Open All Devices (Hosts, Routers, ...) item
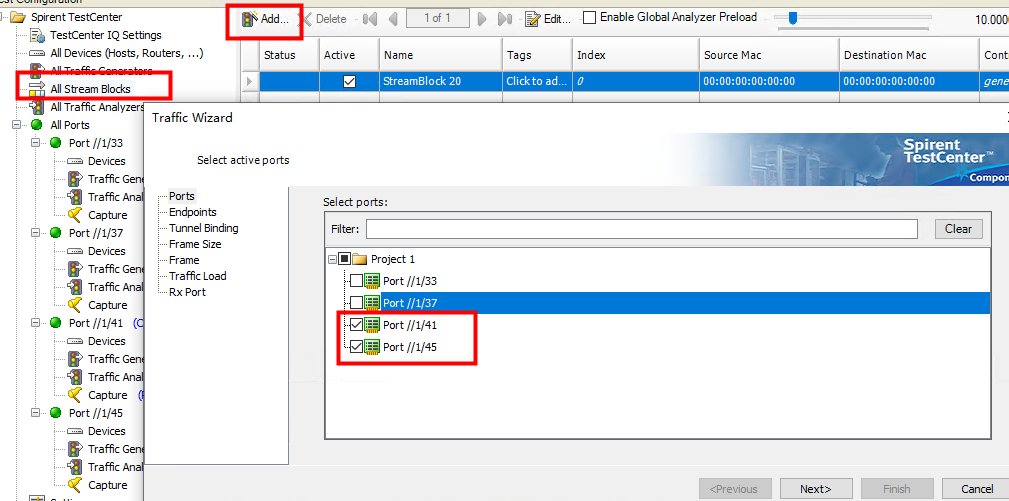The image size is (1009, 501). coord(127,53)
